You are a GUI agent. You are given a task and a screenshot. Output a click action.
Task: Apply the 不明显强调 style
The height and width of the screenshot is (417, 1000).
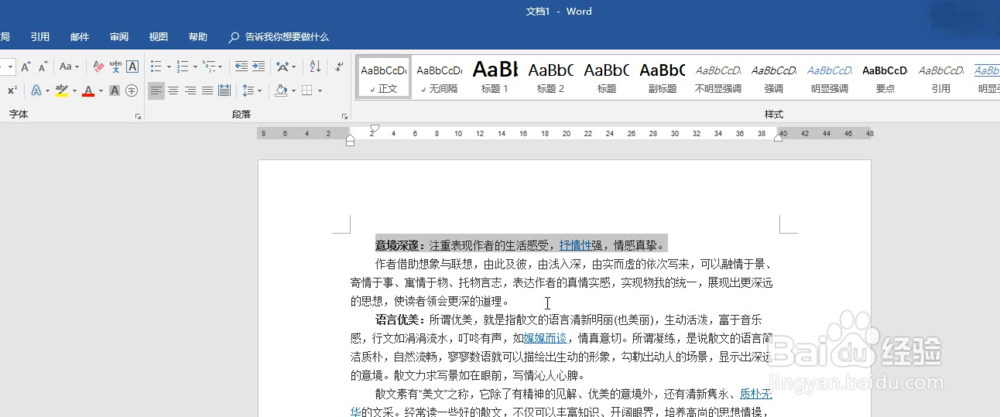coord(717,77)
